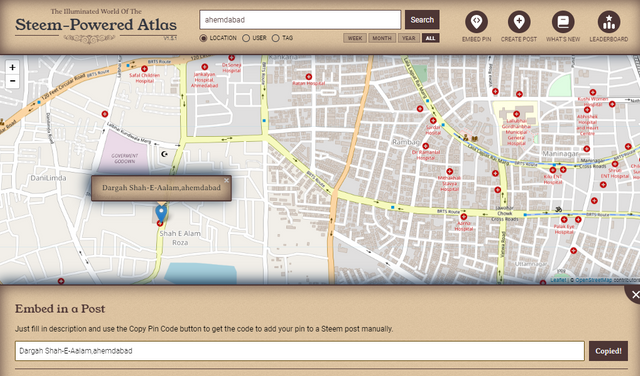Select the Tag search option

(x=276, y=38)
